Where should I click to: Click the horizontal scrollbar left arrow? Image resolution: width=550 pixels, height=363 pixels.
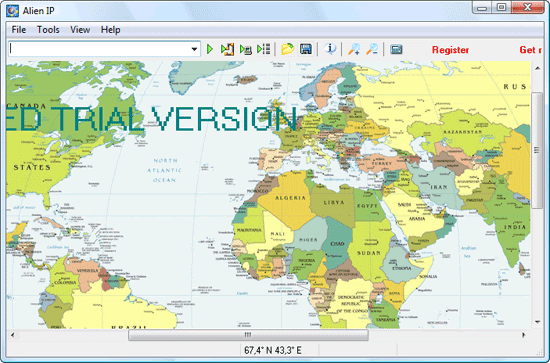click(x=13, y=335)
